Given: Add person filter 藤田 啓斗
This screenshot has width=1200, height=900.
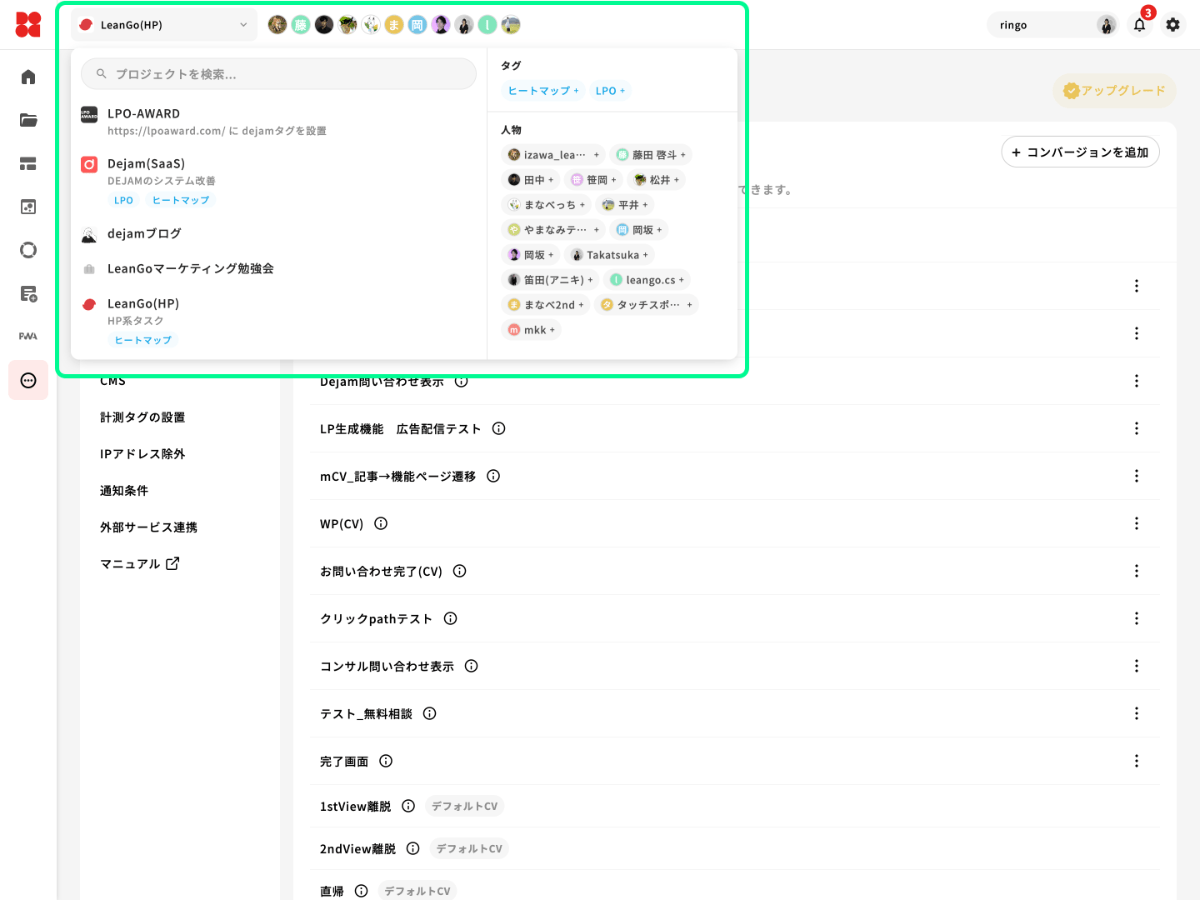Looking at the screenshot, I should pos(650,155).
